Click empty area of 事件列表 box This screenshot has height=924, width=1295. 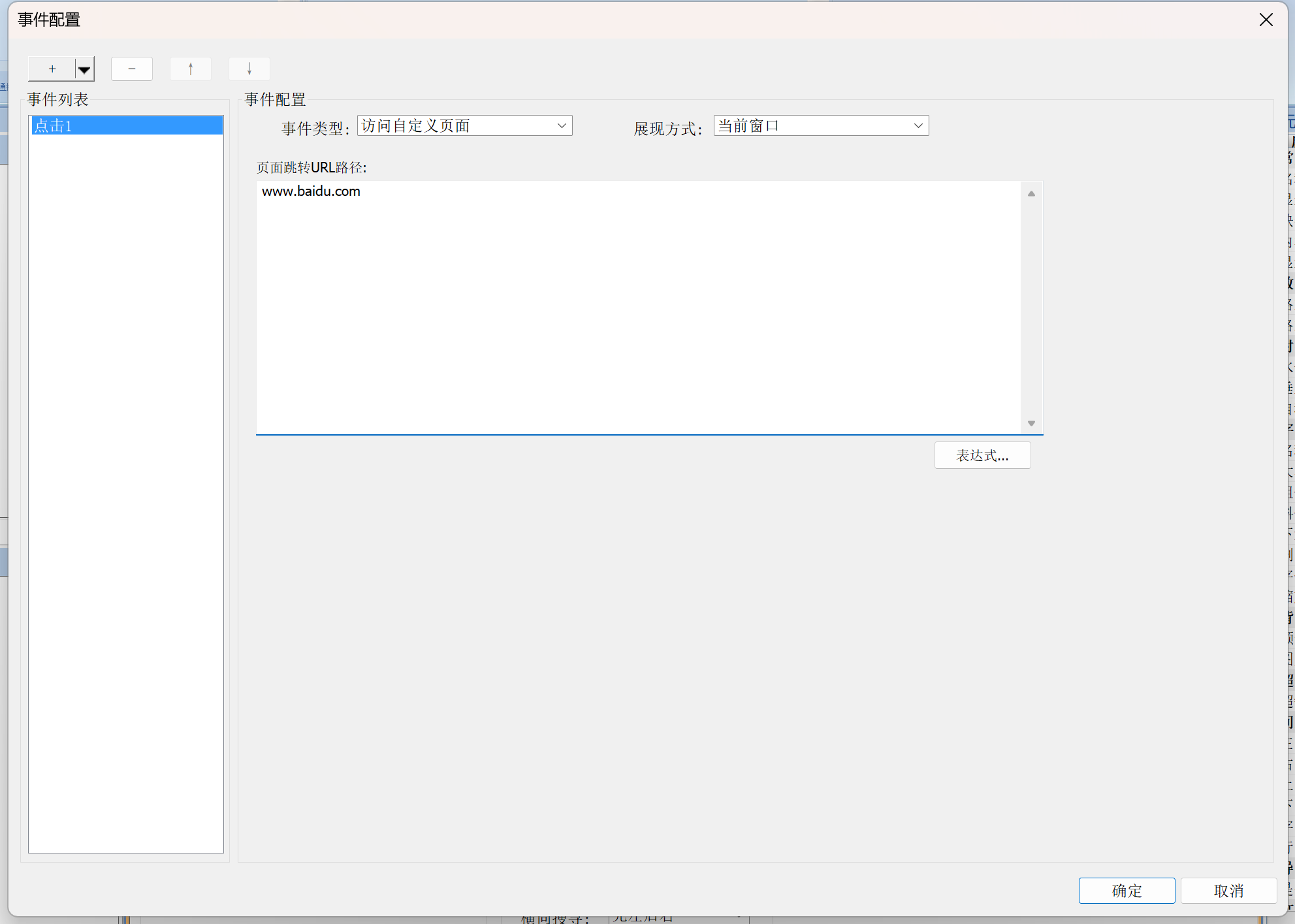(126, 490)
